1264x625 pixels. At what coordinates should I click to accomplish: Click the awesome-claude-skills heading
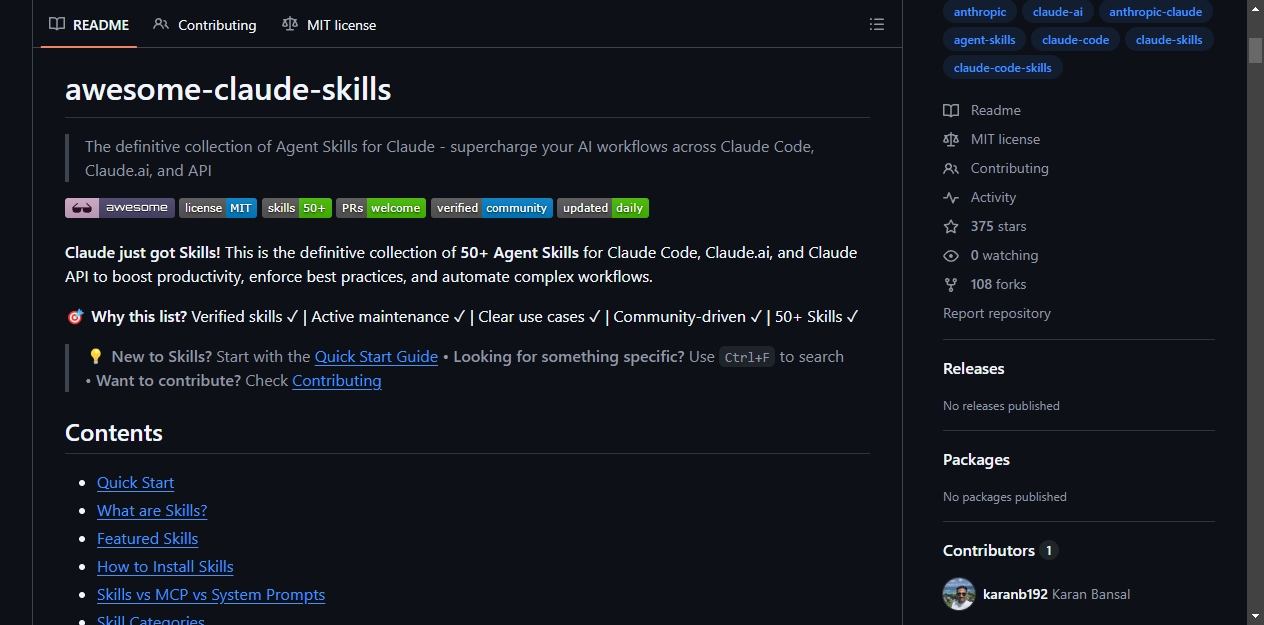[x=228, y=89]
